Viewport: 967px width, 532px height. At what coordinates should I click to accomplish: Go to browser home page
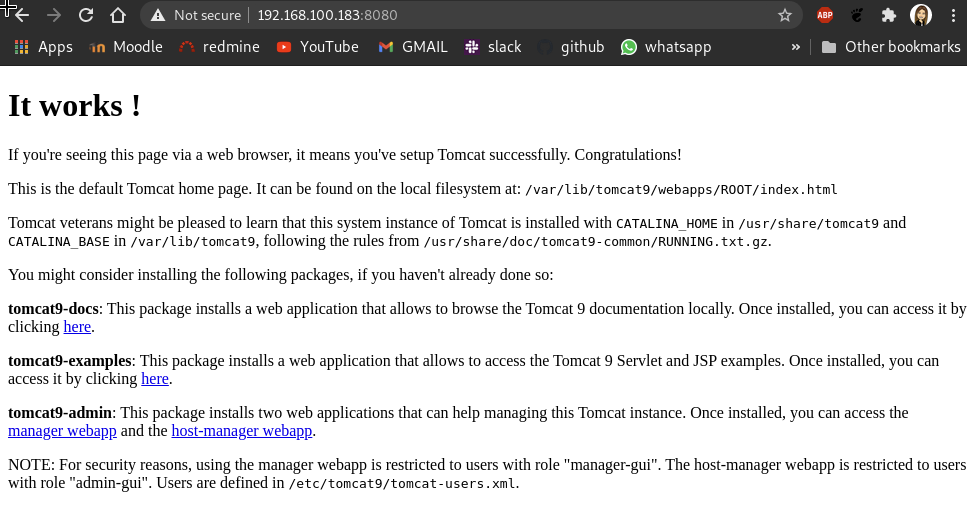[118, 15]
